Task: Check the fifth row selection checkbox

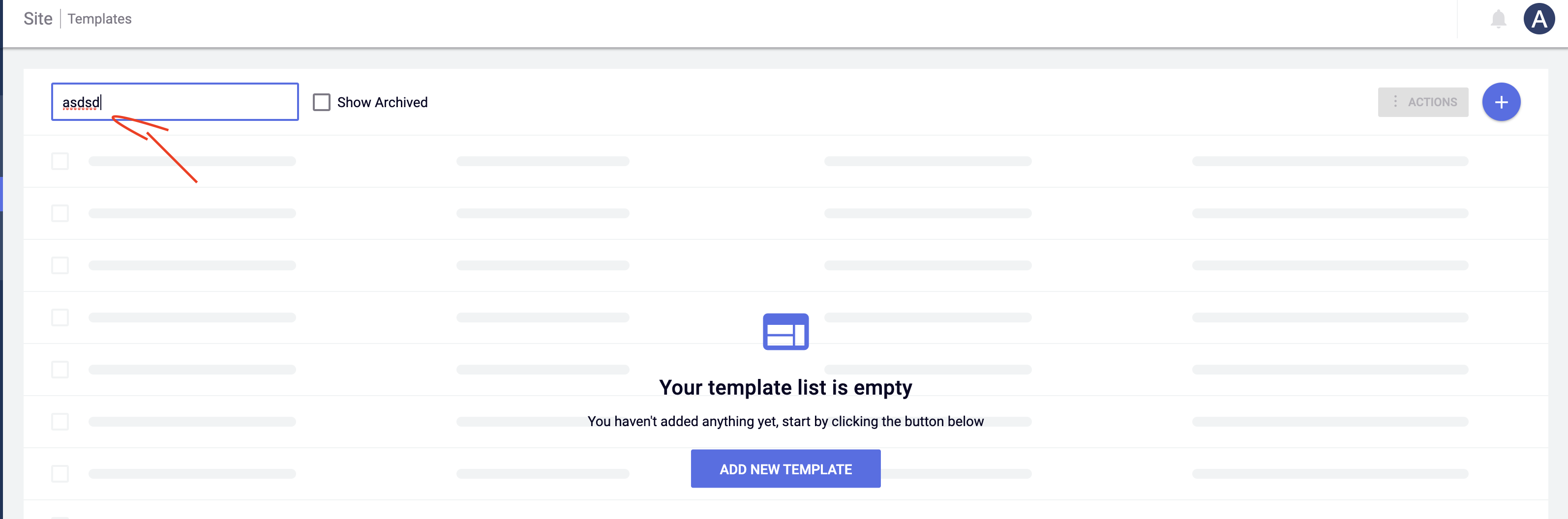Action: (x=60, y=369)
